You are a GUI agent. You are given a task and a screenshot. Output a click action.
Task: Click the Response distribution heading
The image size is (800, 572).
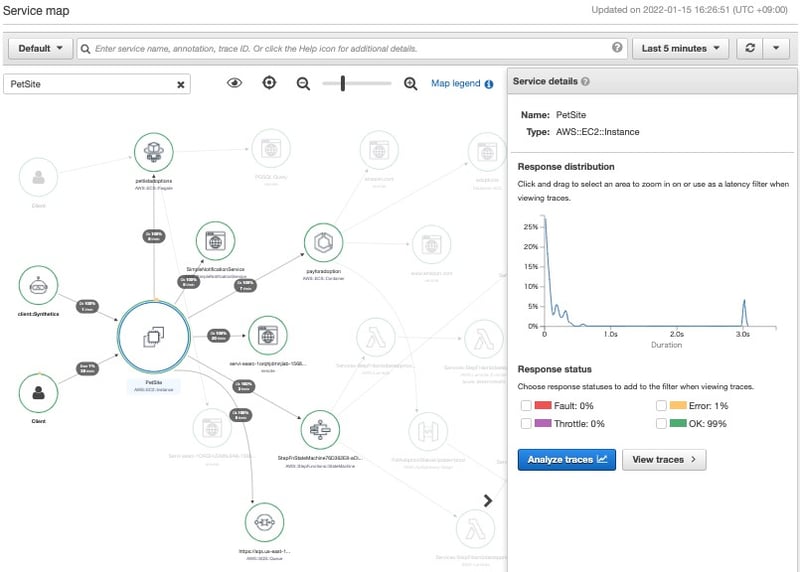point(566,167)
